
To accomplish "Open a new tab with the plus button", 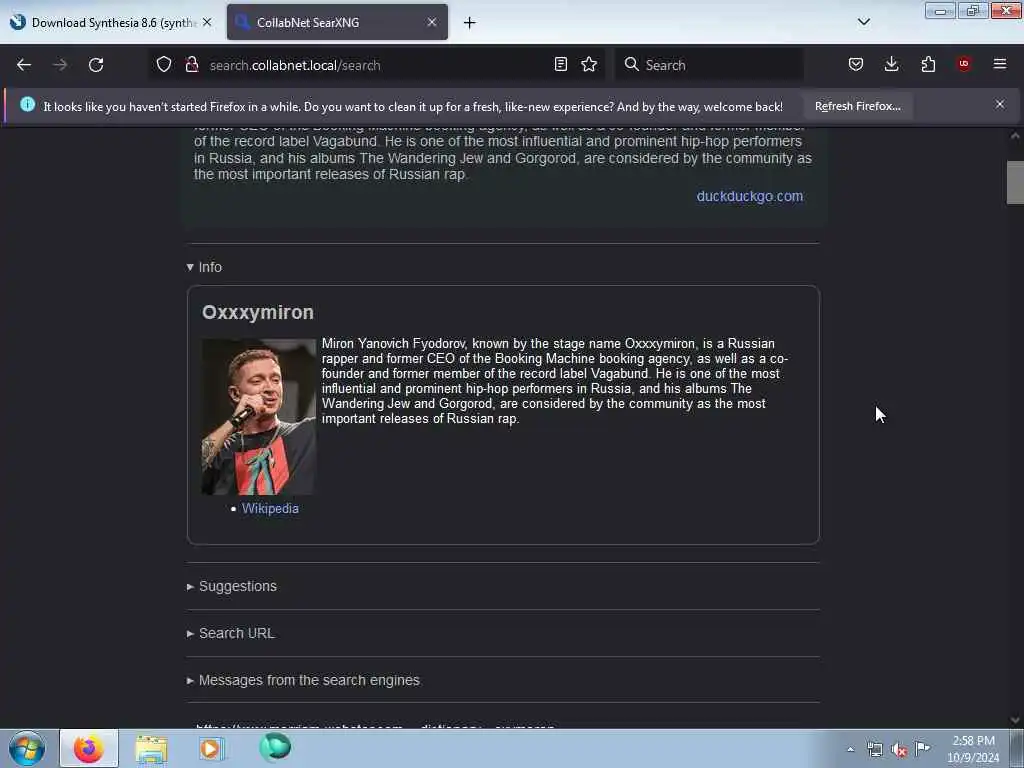I will (470, 23).
